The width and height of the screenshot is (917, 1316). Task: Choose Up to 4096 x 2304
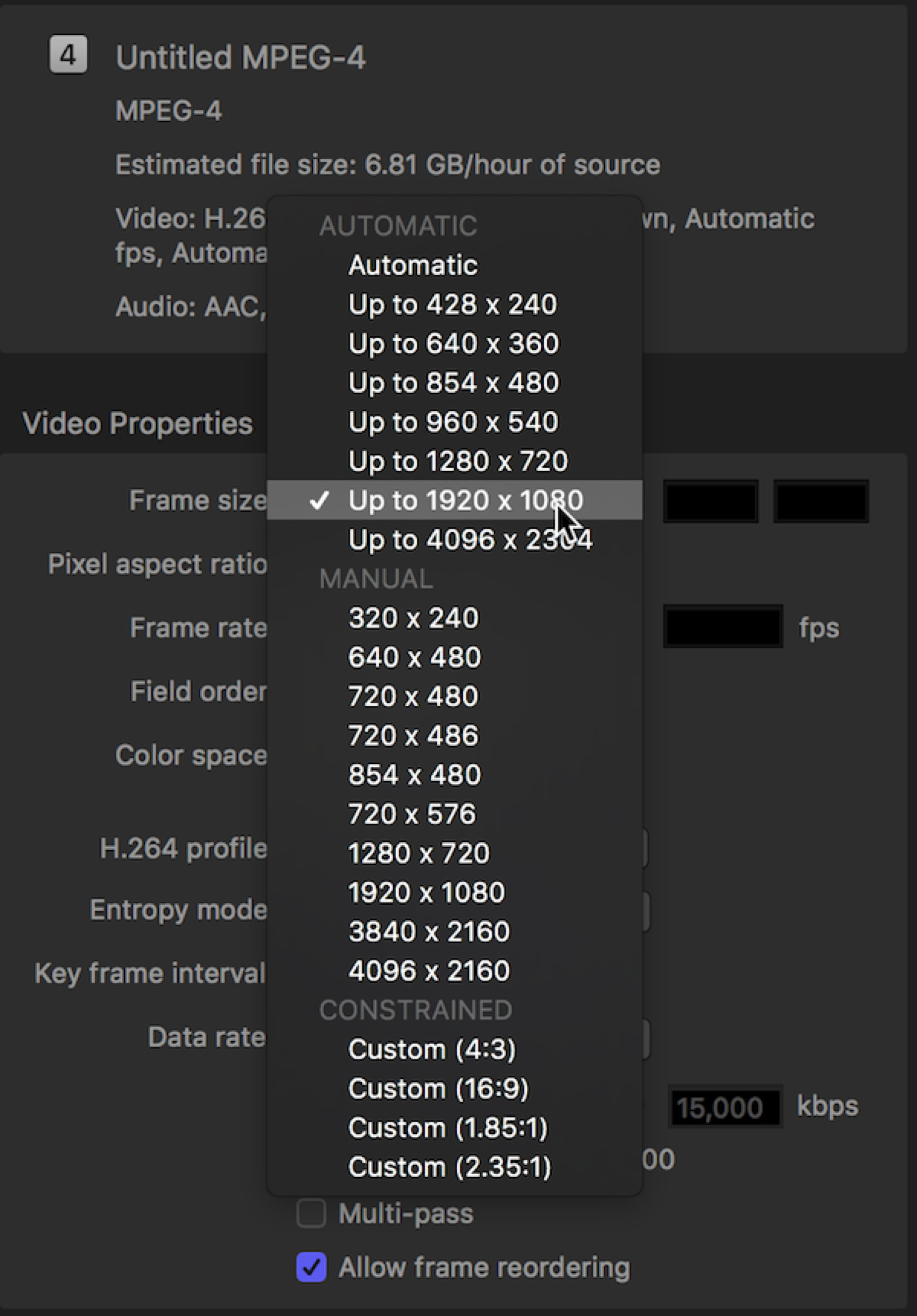coord(470,539)
